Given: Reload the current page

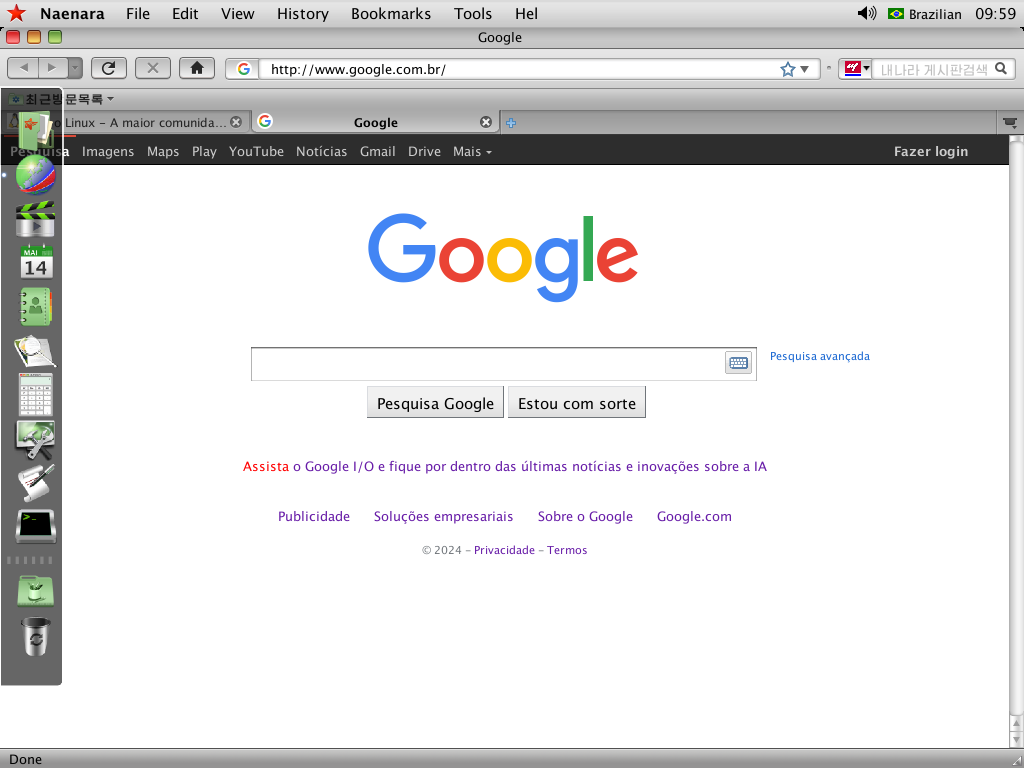Looking at the screenshot, I should (108, 68).
